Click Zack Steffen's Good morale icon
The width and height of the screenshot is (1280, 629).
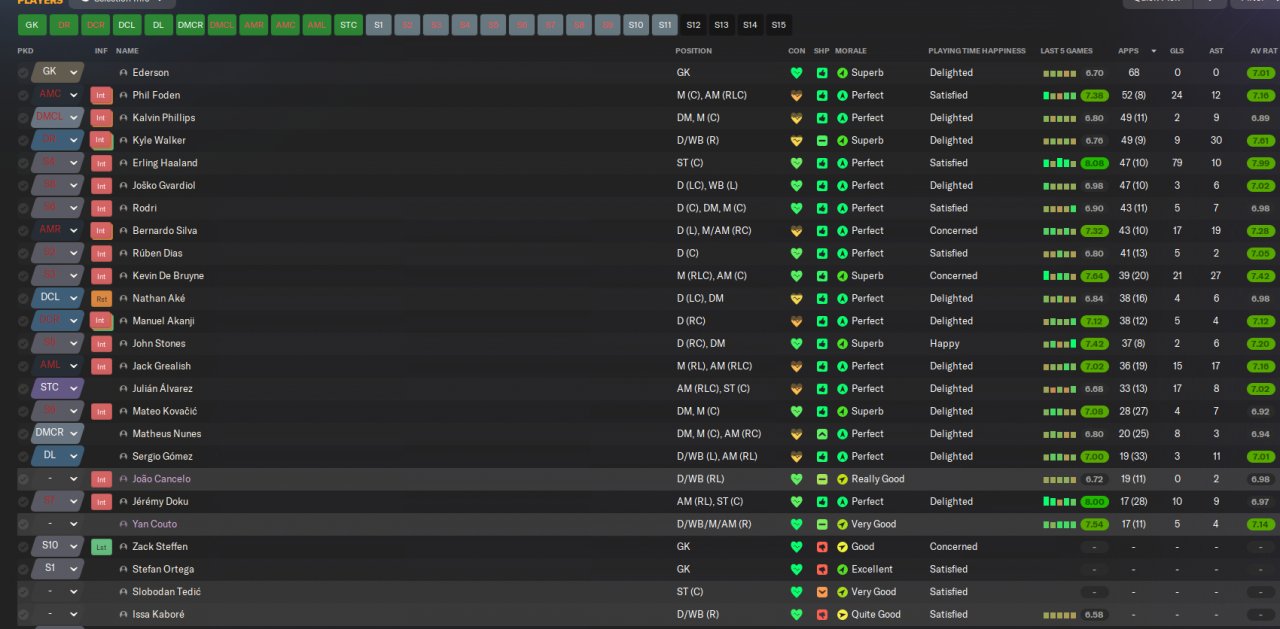pyautogui.click(x=842, y=547)
